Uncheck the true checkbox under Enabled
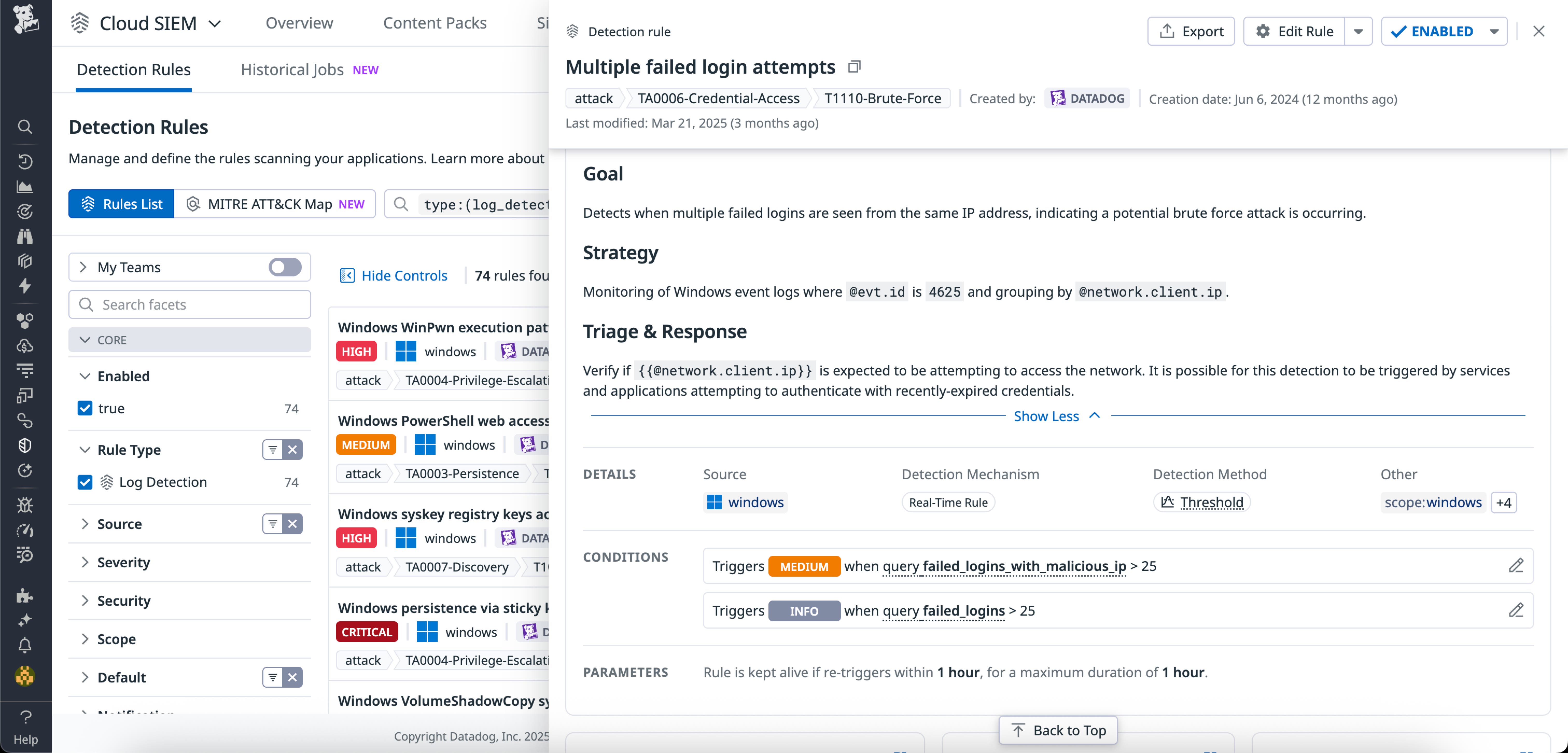The height and width of the screenshot is (753, 1568). (x=85, y=408)
